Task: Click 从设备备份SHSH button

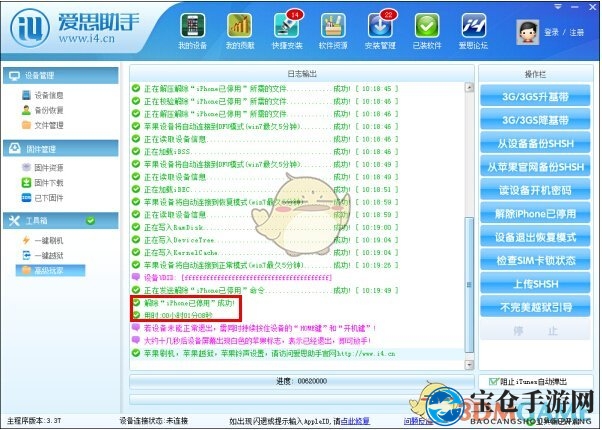Action: pyautogui.click(x=535, y=143)
